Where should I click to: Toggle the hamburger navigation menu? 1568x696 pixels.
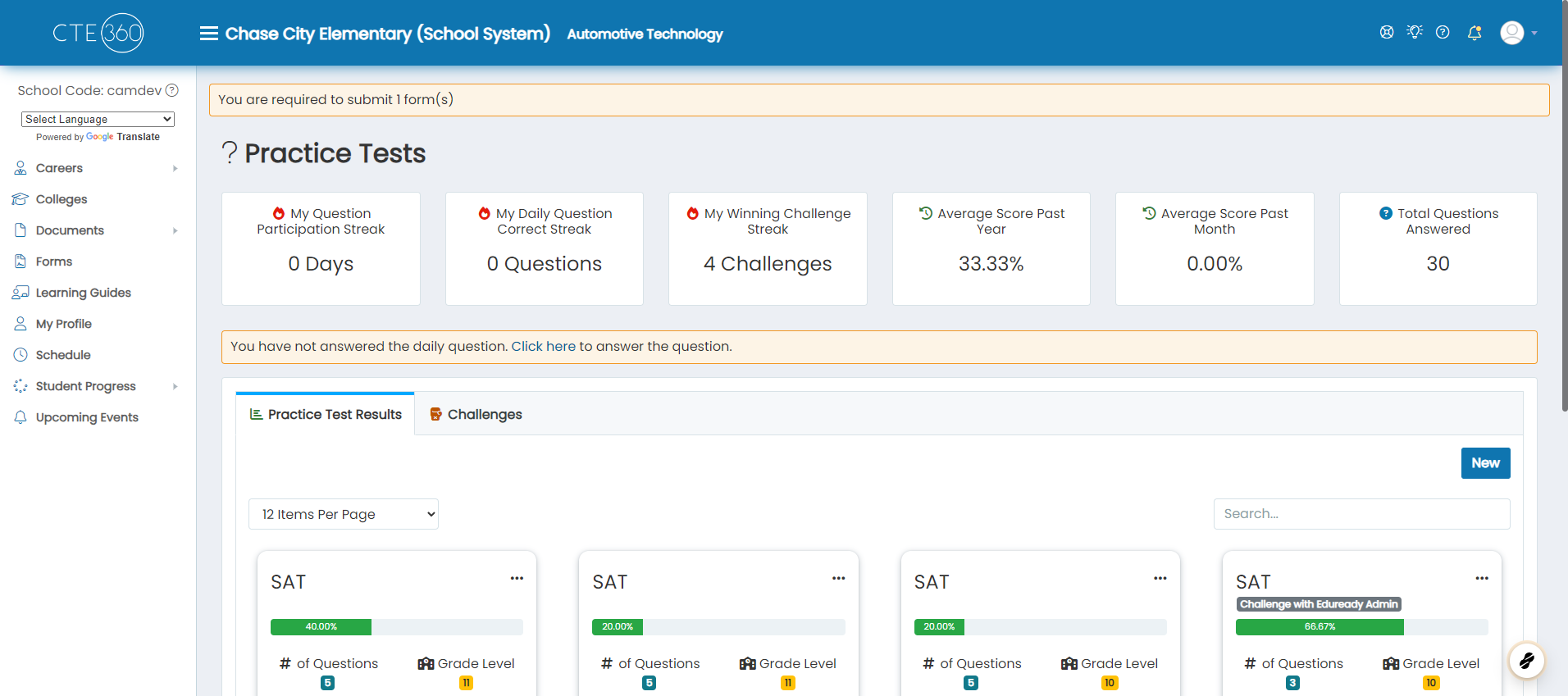tap(209, 34)
